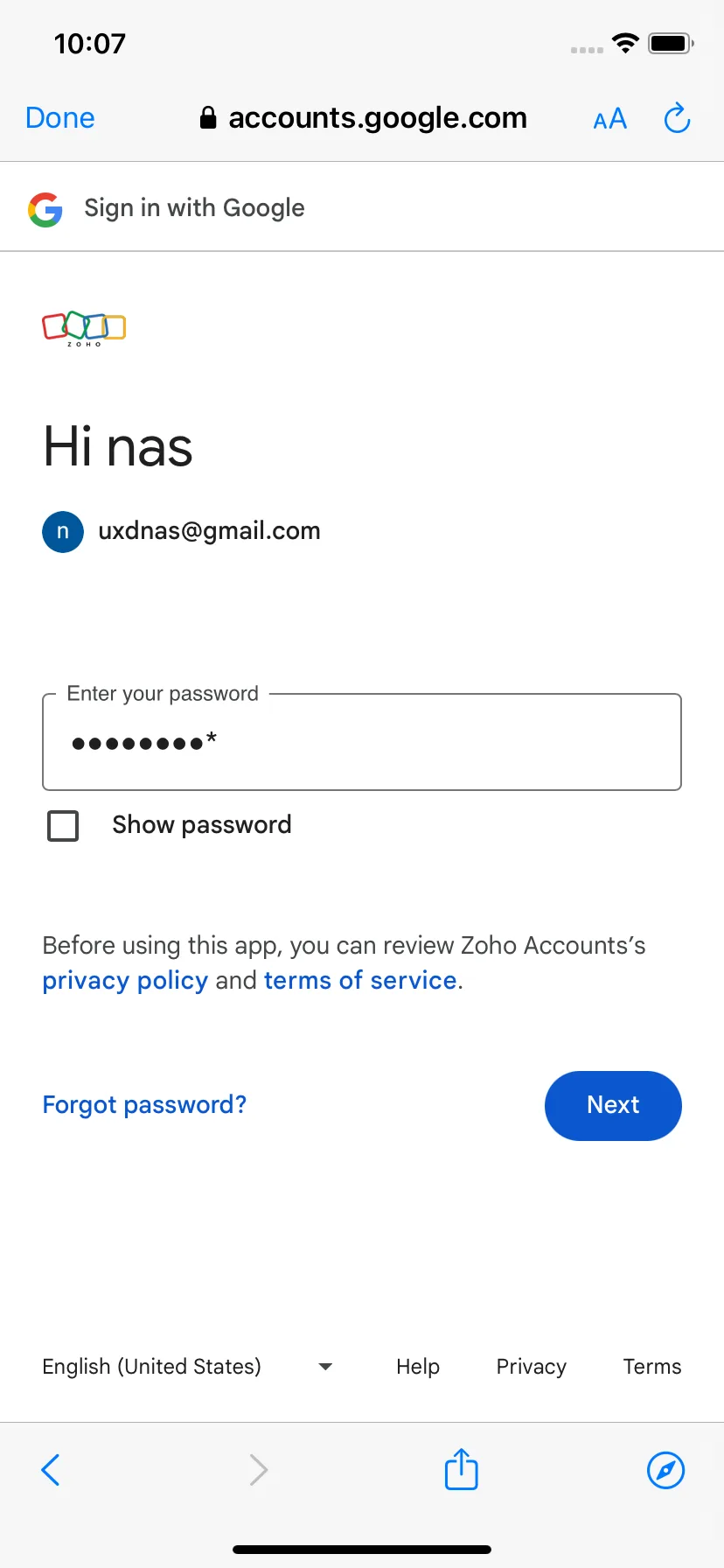Open the Forgot password? link
This screenshot has height=1568, width=724.
pyautogui.click(x=144, y=1105)
